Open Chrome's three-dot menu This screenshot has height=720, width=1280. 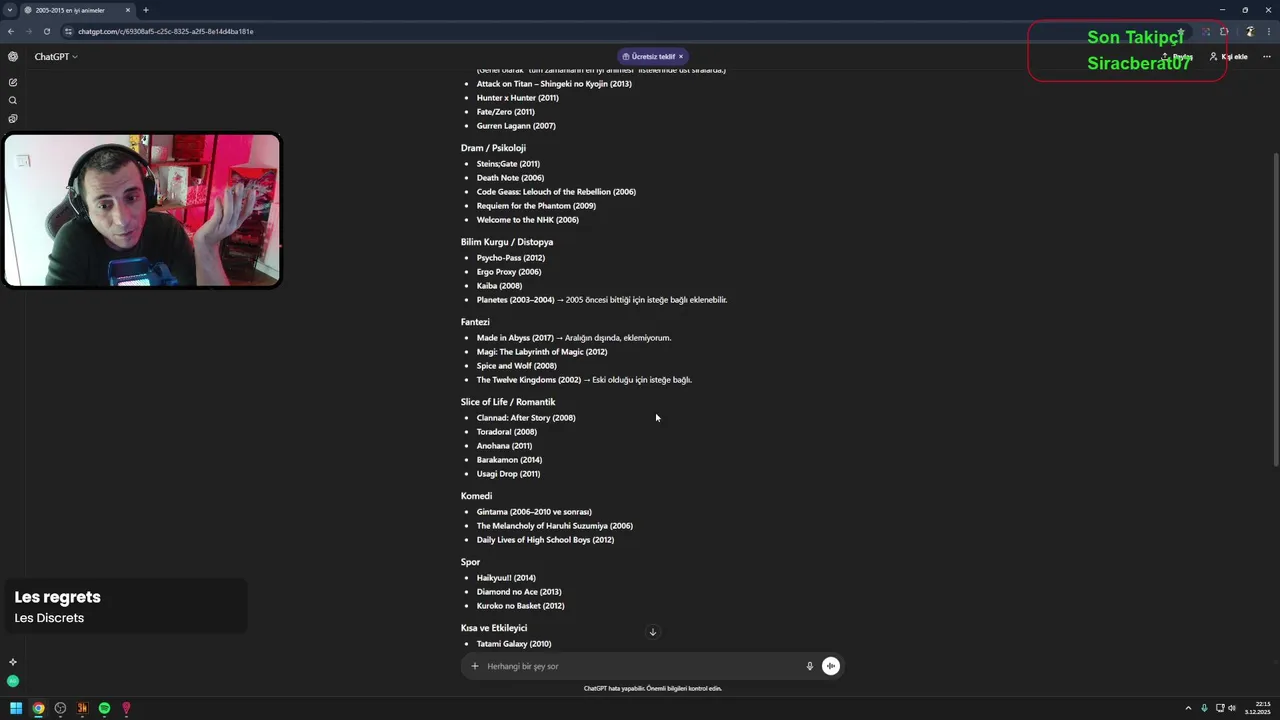click(x=1268, y=31)
